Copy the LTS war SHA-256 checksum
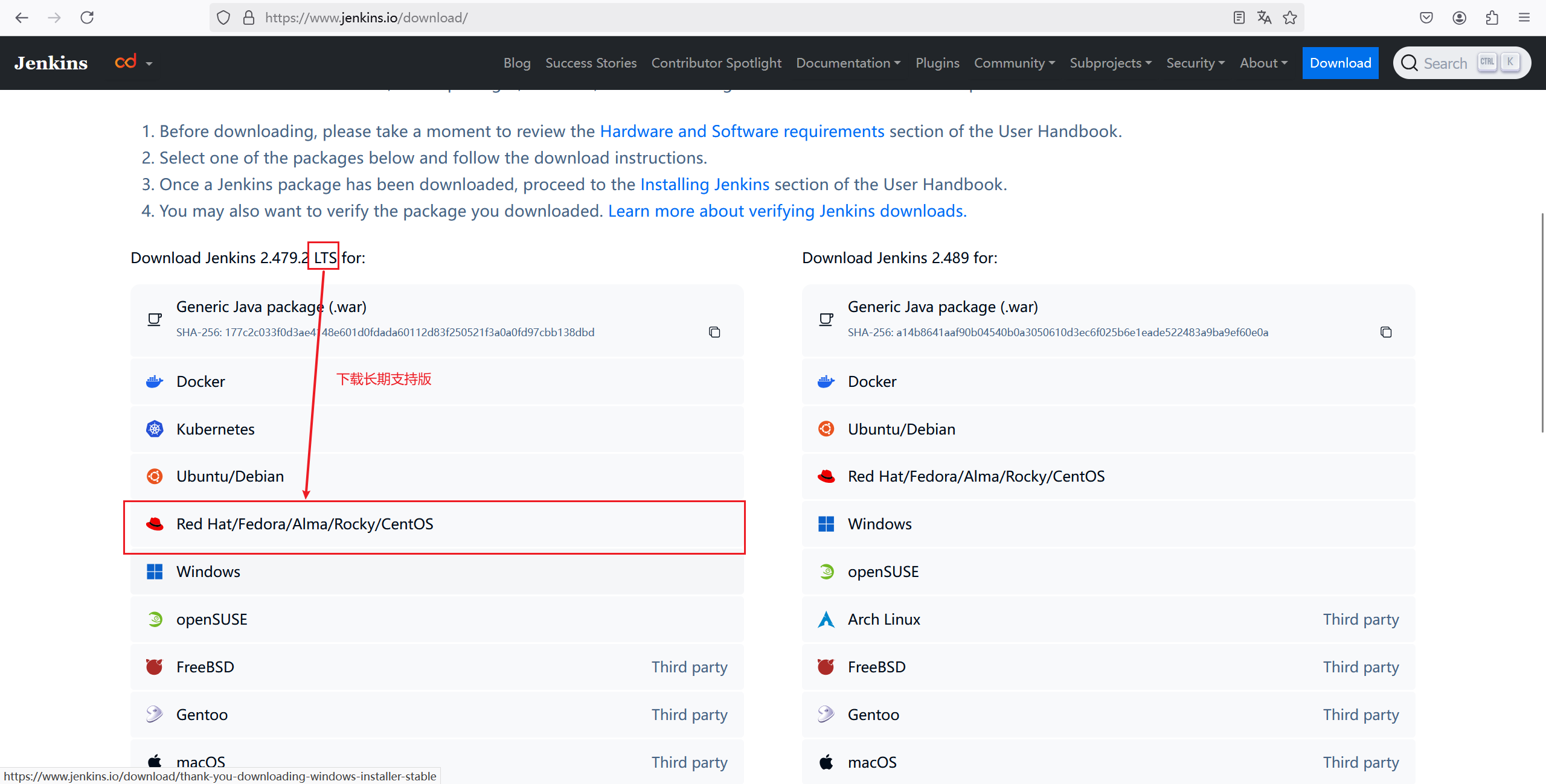The image size is (1546, 784). 714,332
